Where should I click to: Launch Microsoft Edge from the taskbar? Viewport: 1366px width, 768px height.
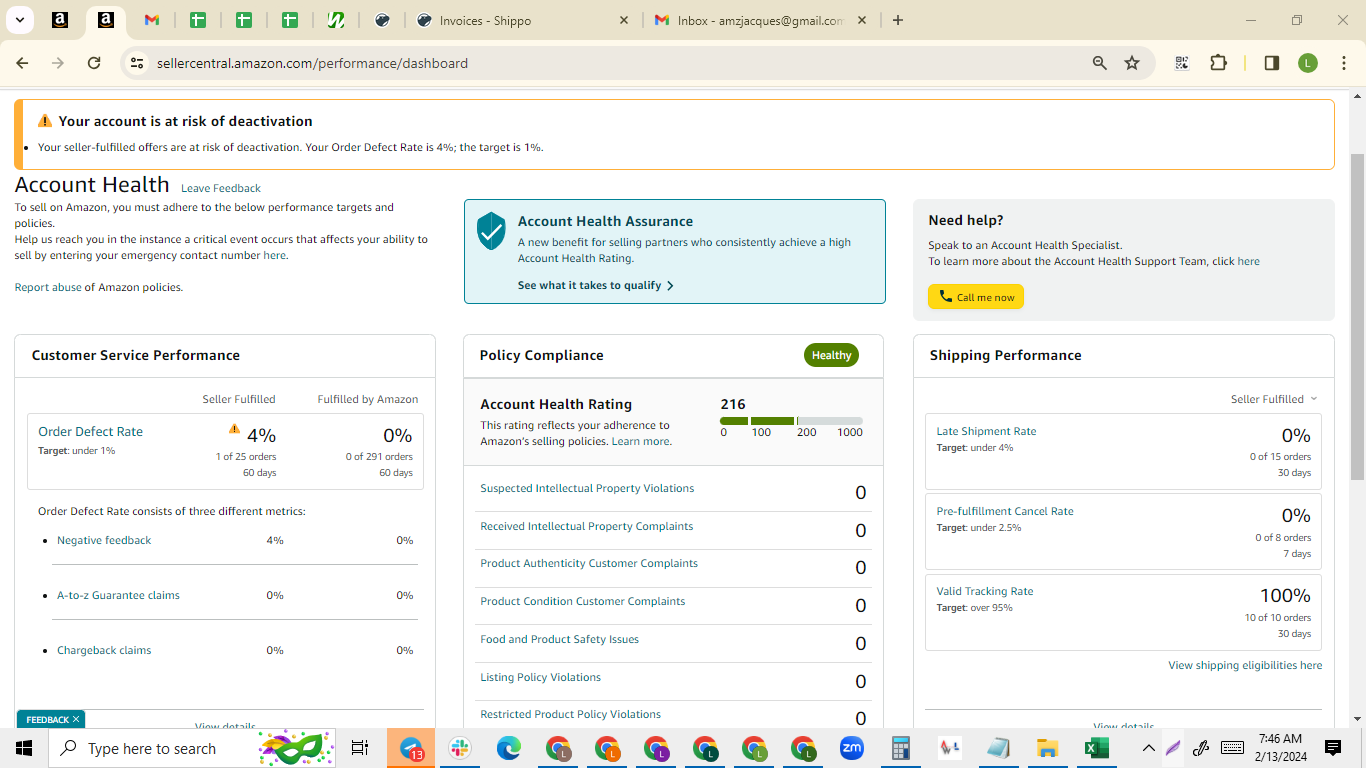pos(509,748)
